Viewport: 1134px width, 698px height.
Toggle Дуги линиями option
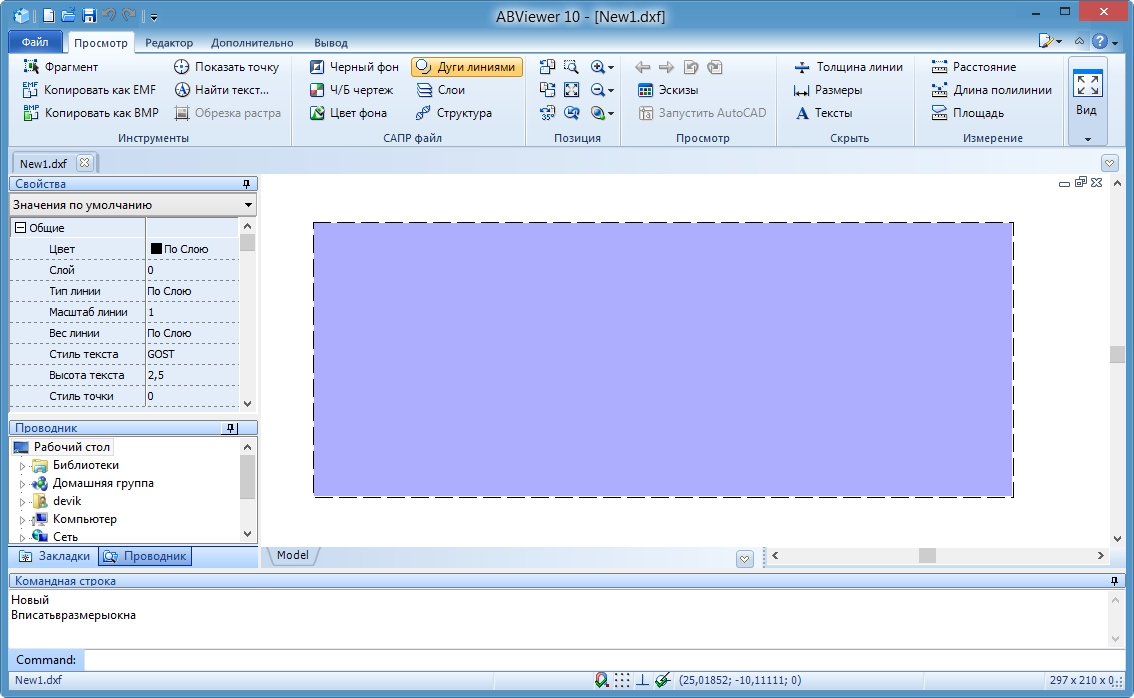[466, 67]
